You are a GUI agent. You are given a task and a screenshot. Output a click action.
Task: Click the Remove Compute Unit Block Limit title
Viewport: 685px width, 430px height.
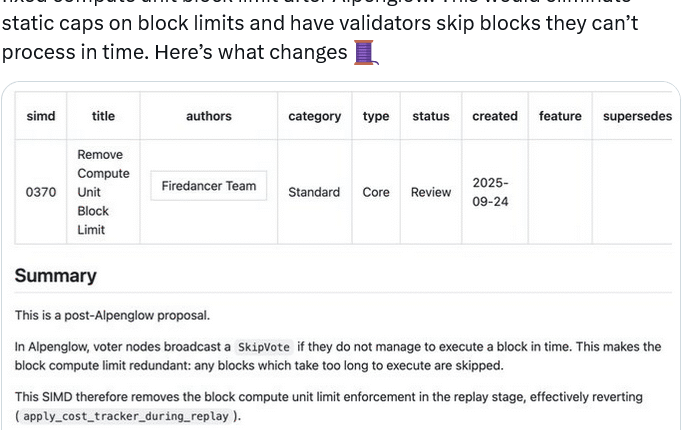click(x=103, y=192)
